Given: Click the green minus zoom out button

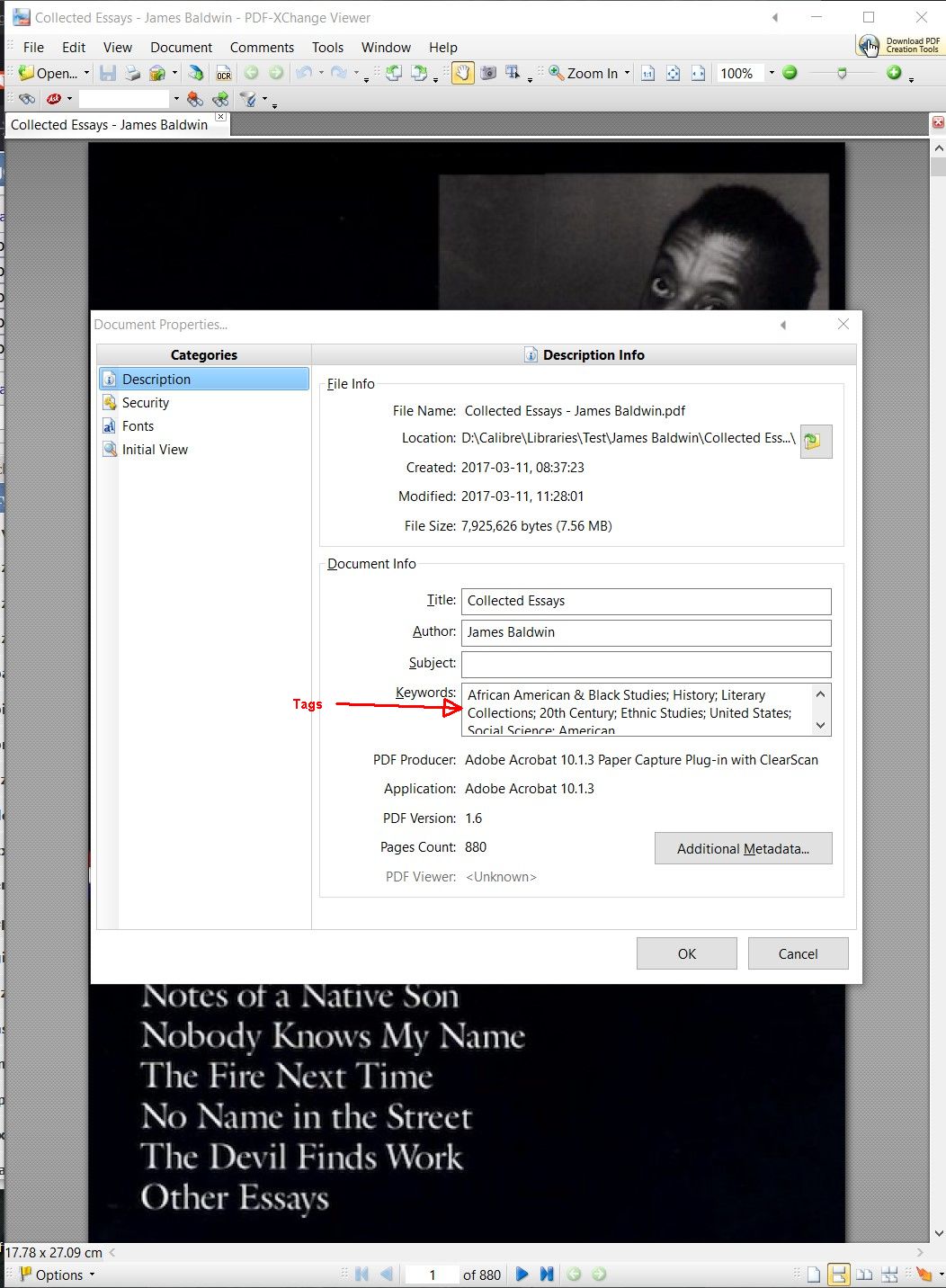Looking at the screenshot, I should (x=790, y=73).
